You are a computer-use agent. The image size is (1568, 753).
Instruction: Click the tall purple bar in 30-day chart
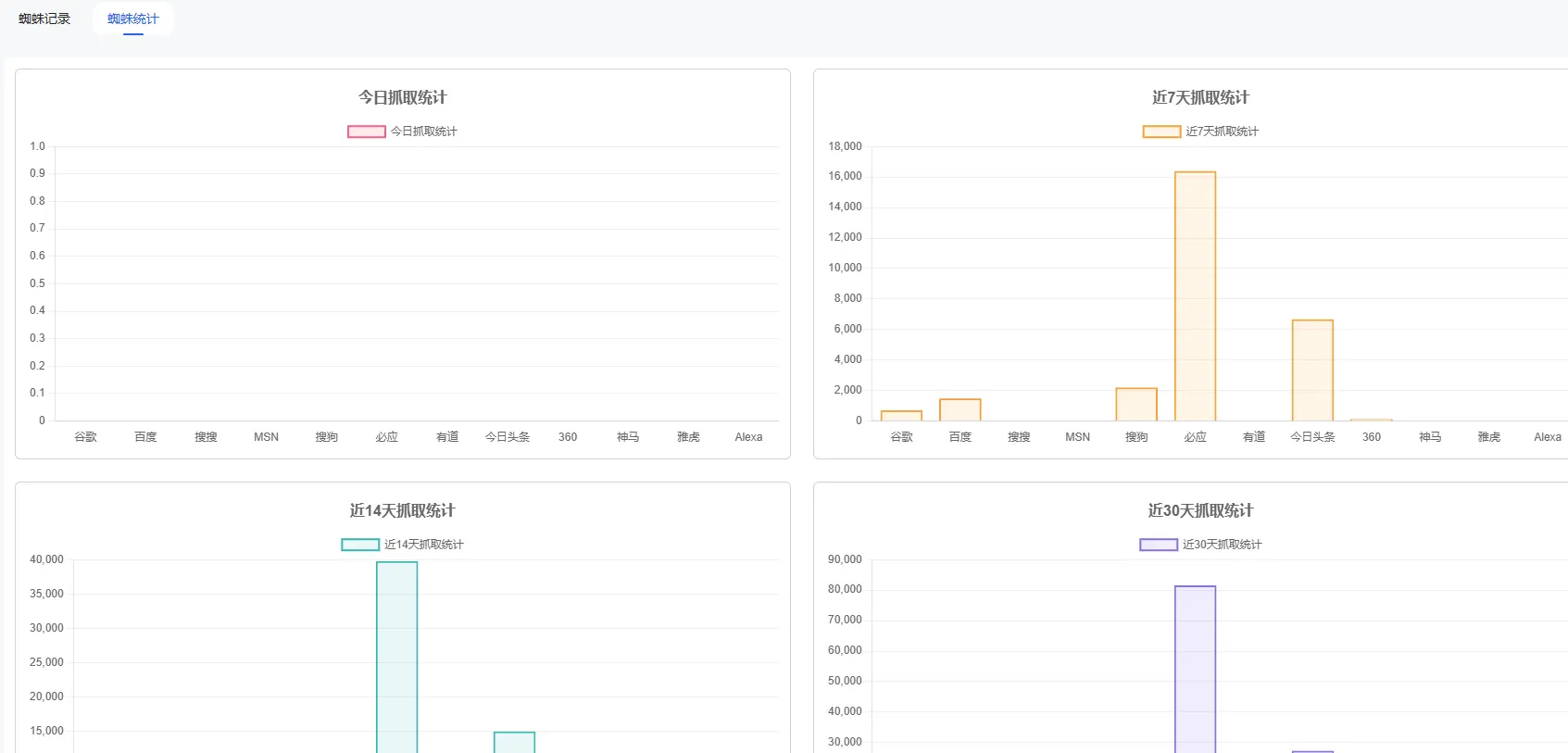[1196, 669]
